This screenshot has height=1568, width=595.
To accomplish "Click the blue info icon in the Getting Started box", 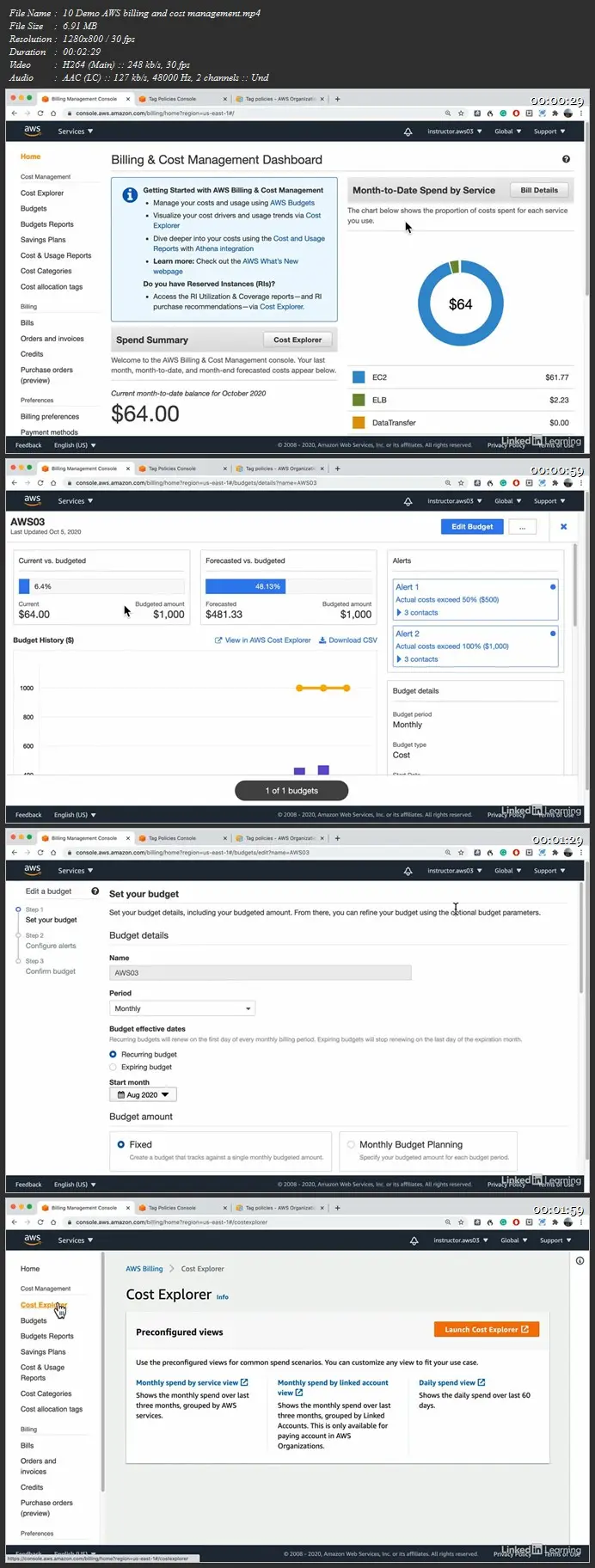I will pyautogui.click(x=130, y=195).
